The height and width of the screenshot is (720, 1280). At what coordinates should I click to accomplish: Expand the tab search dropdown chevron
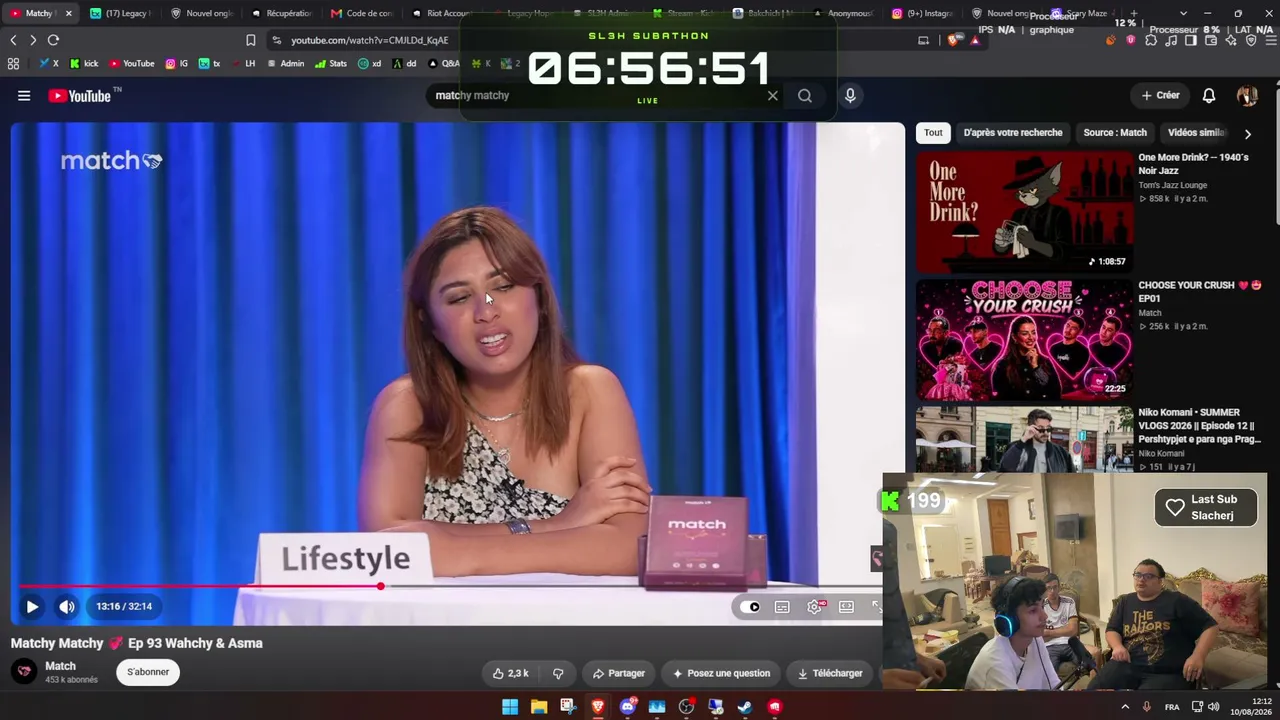[x=1183, y=13]
